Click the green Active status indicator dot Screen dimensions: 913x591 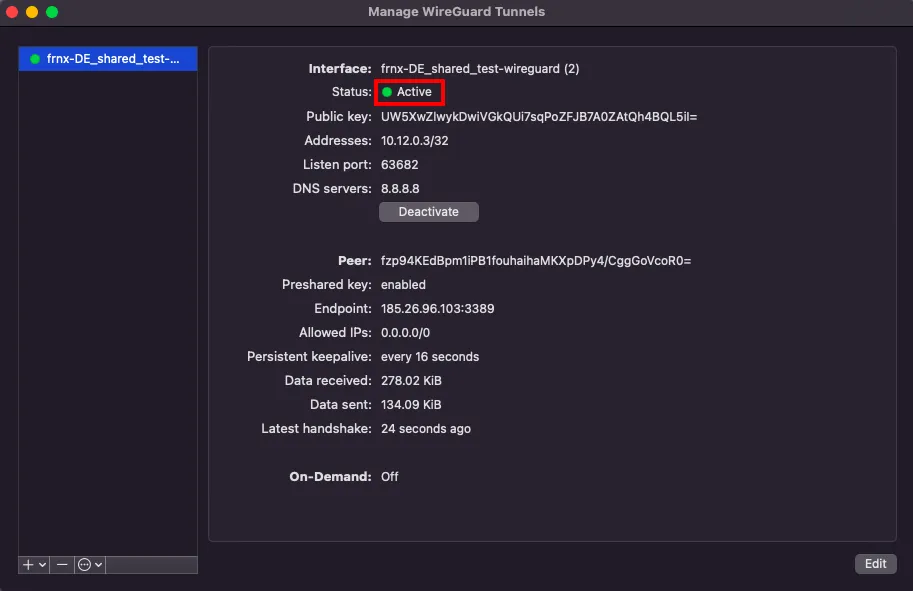387,92
